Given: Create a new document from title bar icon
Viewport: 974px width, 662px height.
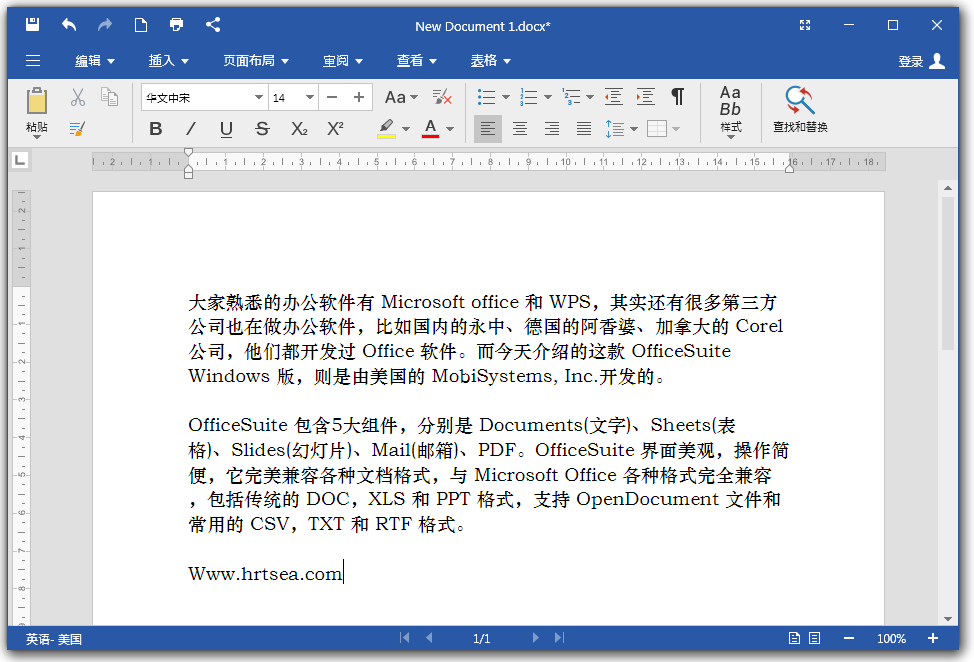Looking at the screenshot, I should click(x=141, y=25).
